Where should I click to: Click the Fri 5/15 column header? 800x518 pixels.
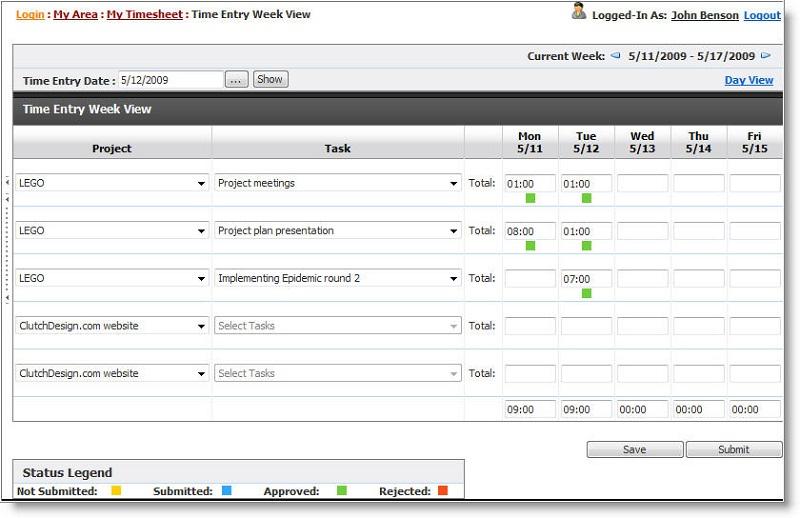755,142
